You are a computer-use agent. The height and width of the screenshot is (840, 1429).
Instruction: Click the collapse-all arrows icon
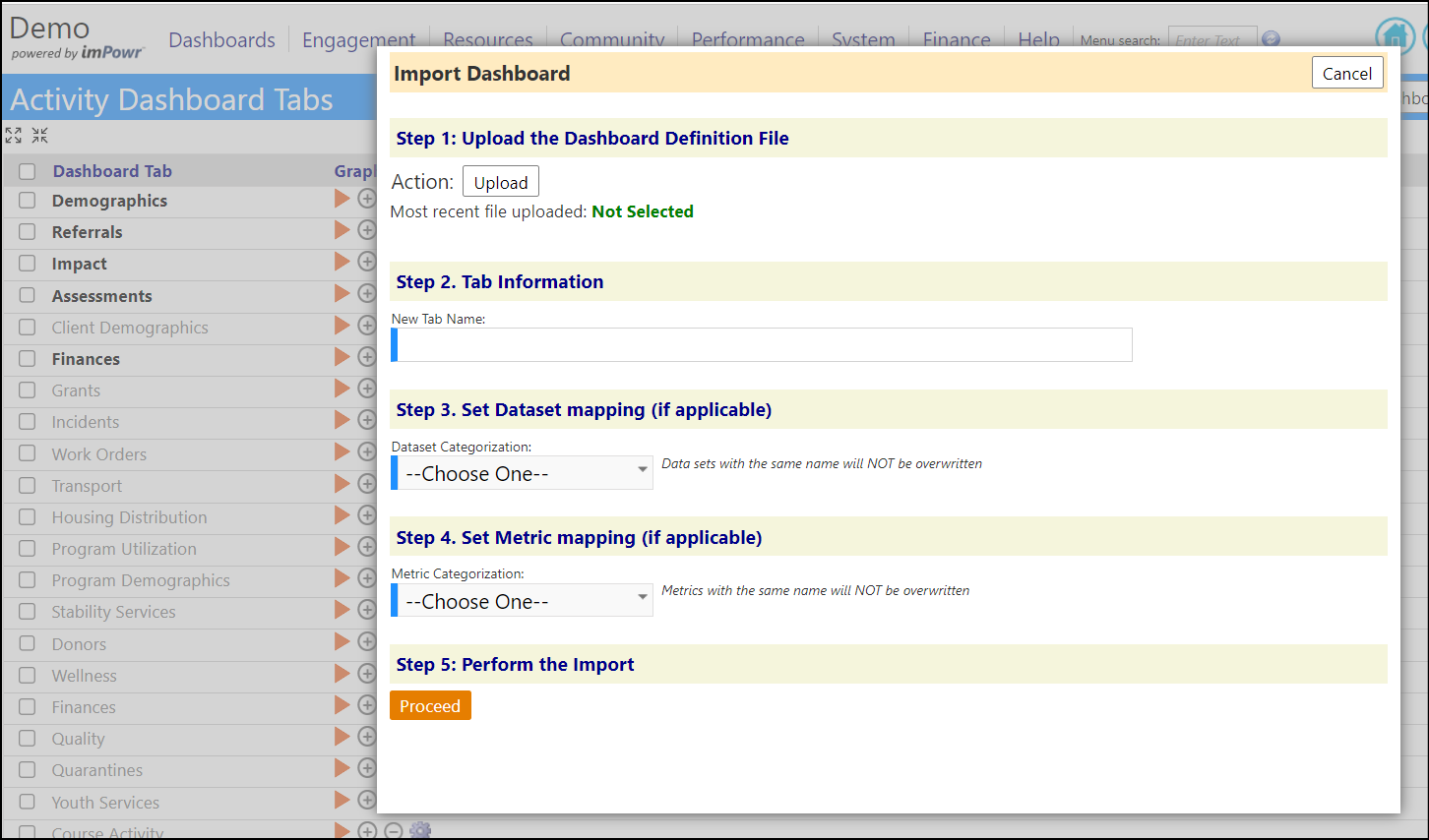[39, 135]
